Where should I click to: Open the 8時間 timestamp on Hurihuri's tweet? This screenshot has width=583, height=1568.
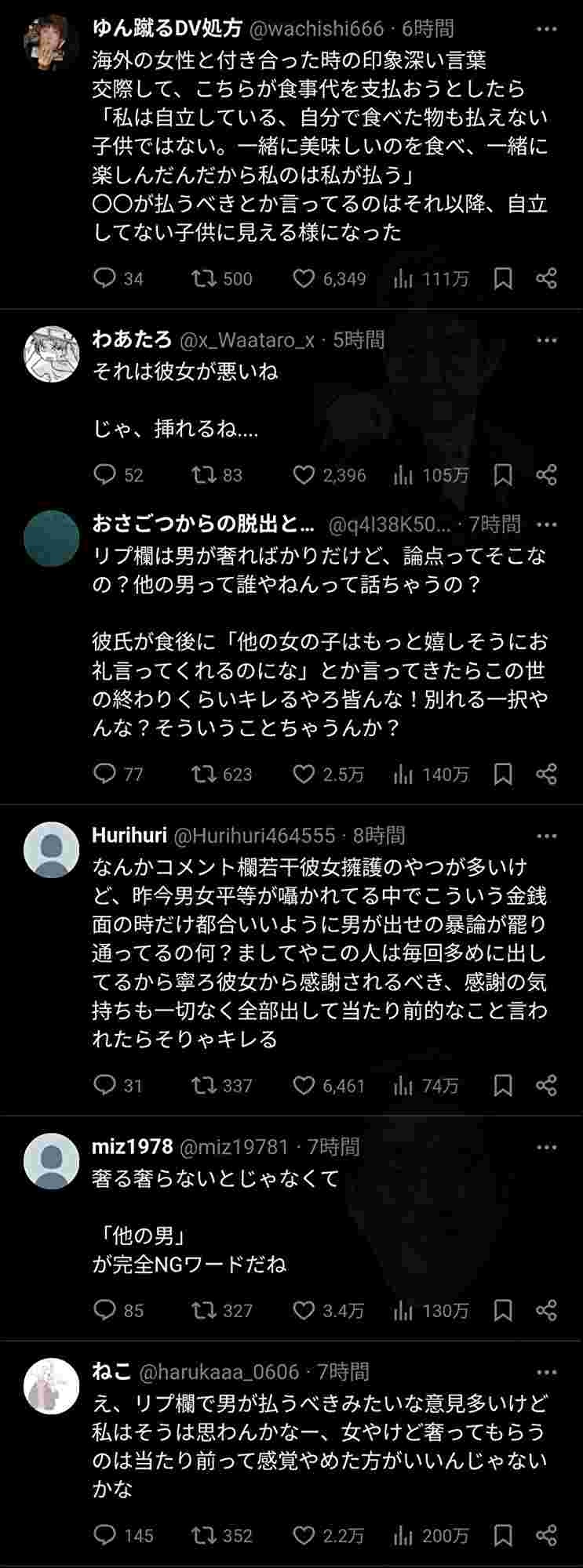point(379,836)
